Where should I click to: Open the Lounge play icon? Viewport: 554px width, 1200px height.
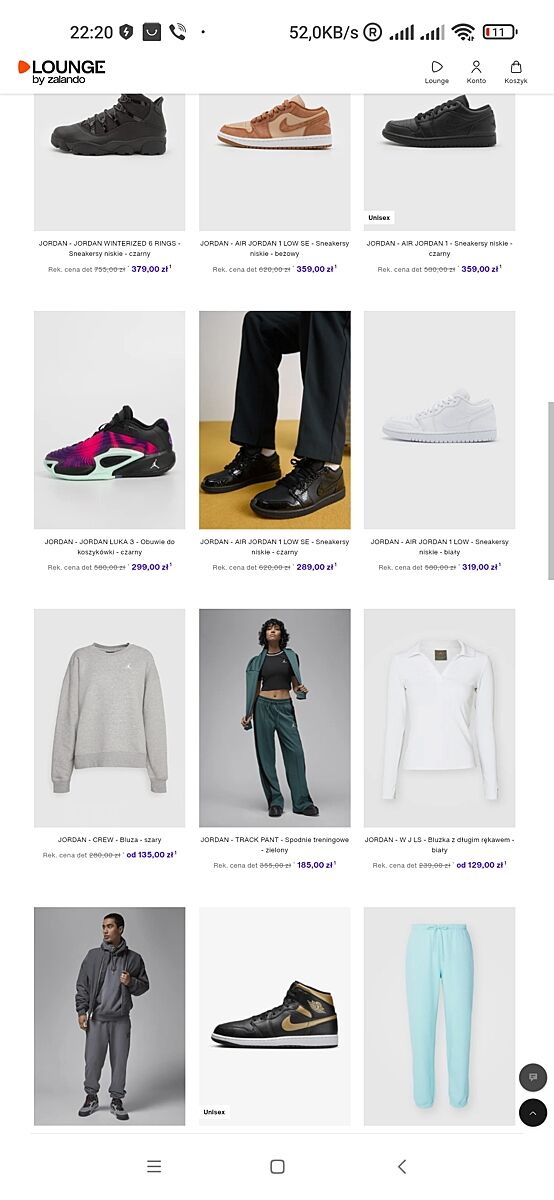pyautogui.click(x=437, y=67)
